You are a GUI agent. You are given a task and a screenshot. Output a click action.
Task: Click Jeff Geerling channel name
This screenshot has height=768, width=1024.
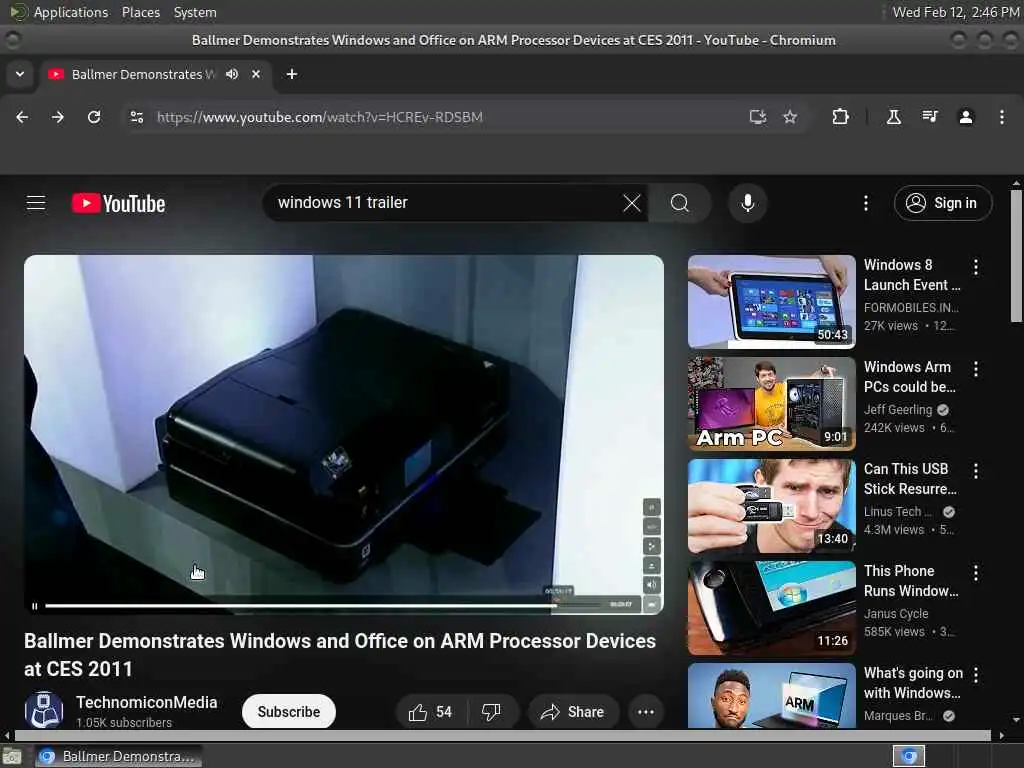pyautogui.click(x=898, y=409)
